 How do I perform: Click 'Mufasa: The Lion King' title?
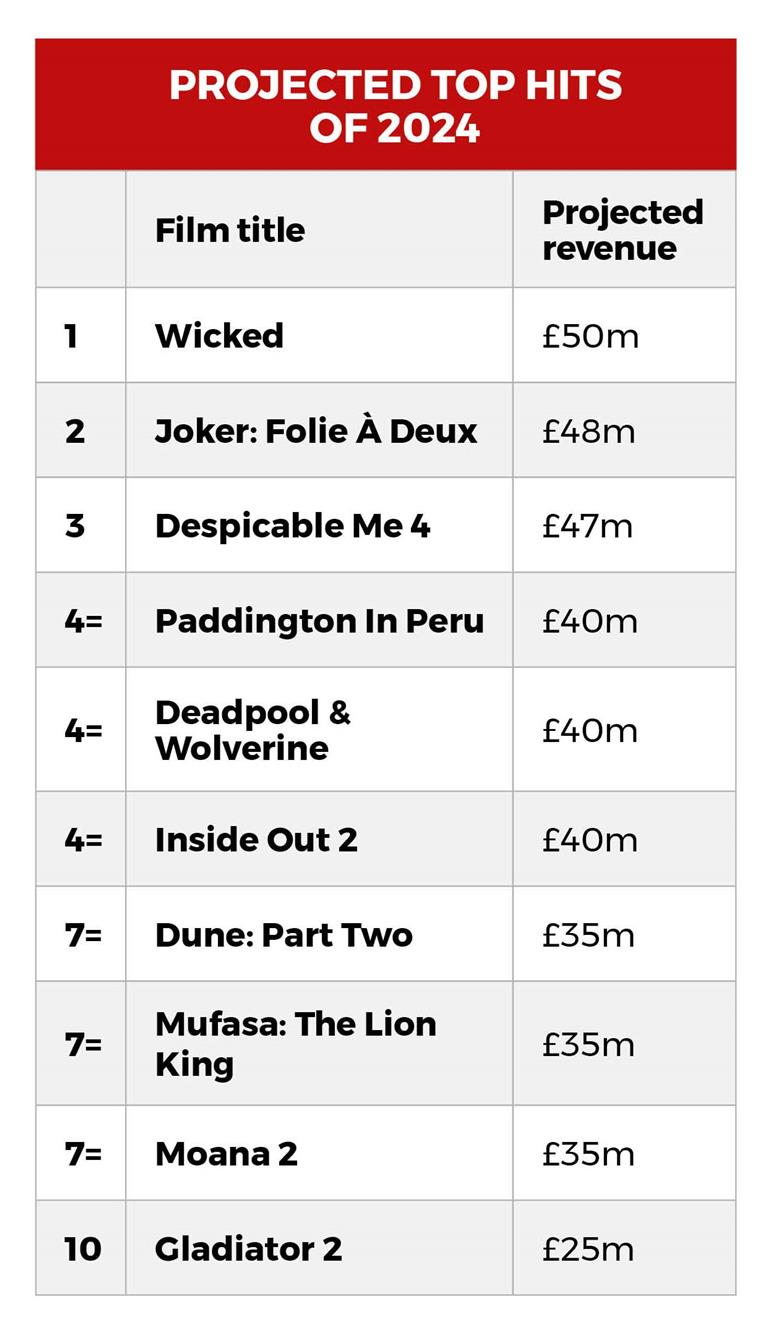[x=295, y=1044]
